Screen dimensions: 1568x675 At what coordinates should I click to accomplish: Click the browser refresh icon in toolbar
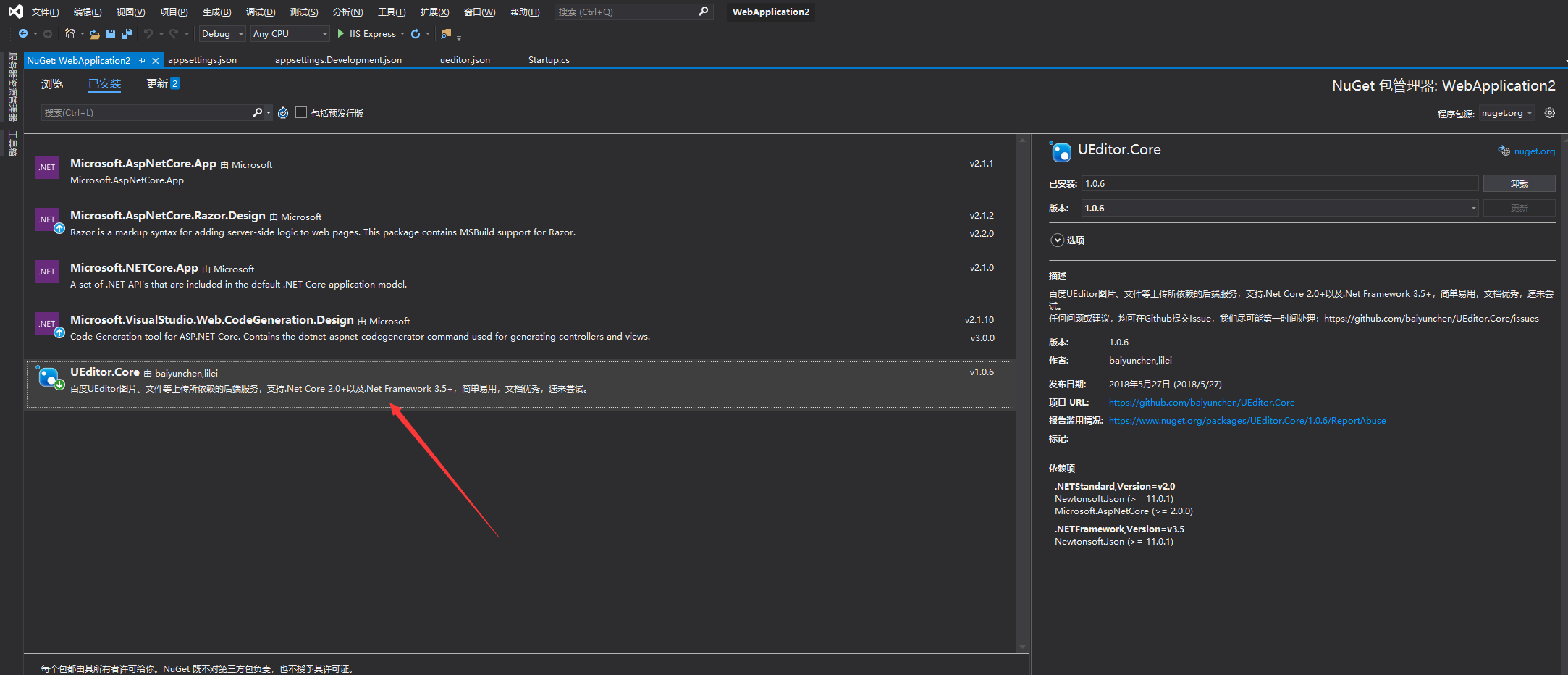416,34
